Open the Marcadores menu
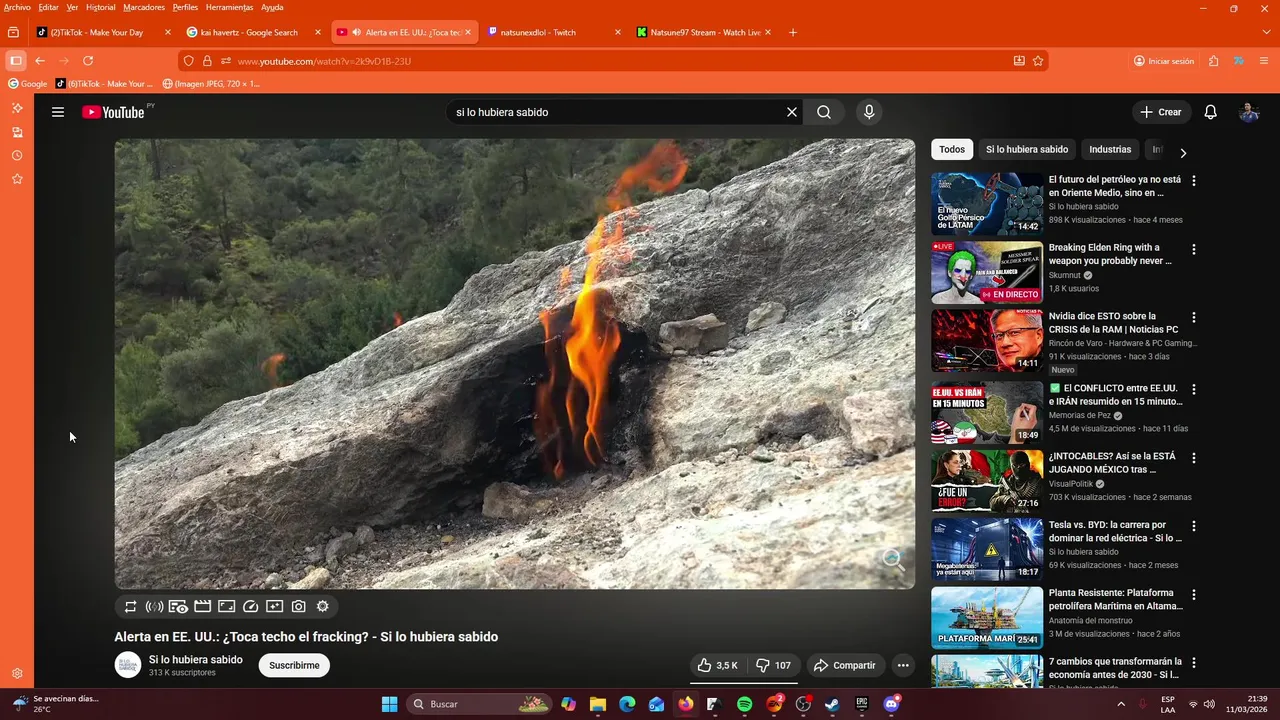 point(144,7)
